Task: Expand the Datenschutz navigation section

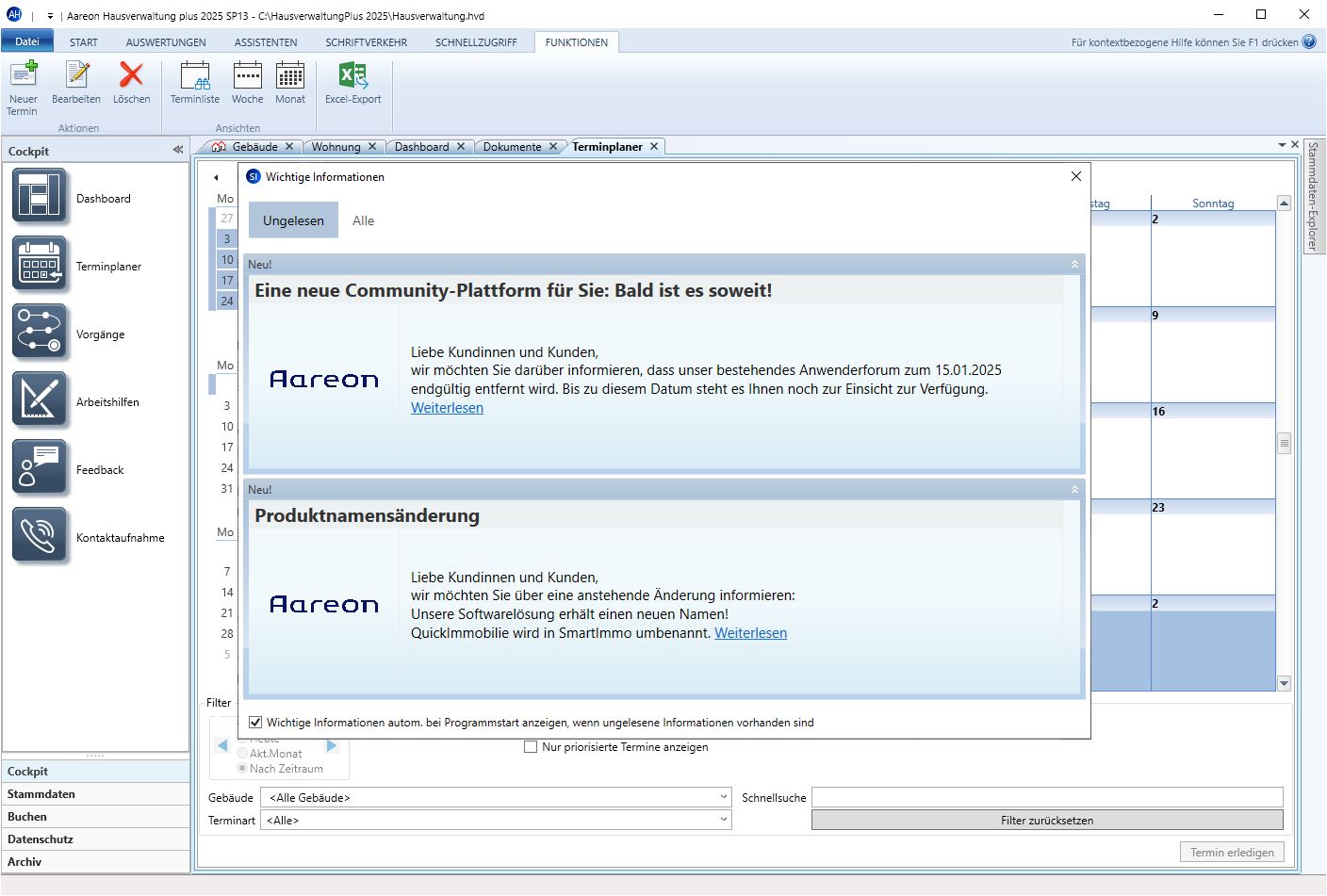Action: pos(96,839)
